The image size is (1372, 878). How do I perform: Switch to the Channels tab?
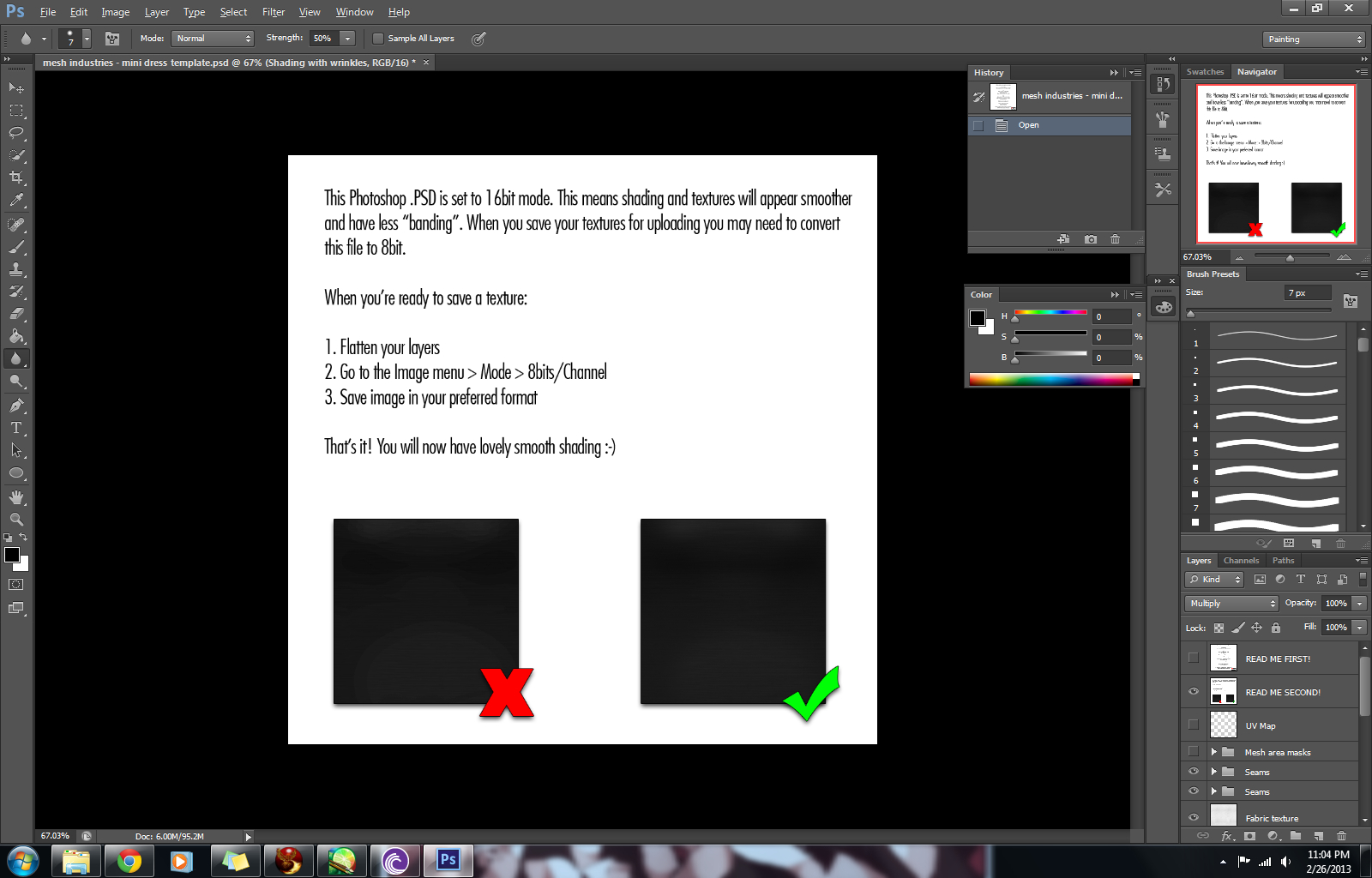(x=1241, y=561)
